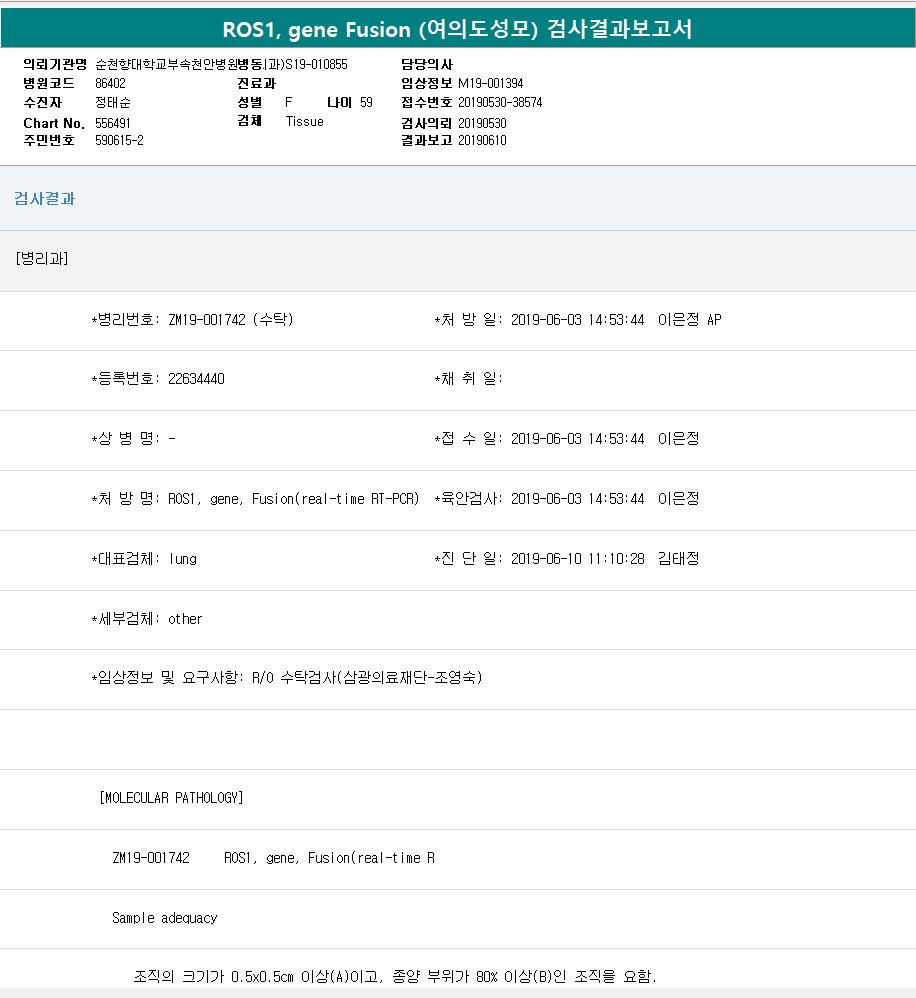The image size is (916, 998).
Task: Select the 임상정보 code M19-001394
Action: (490, 83)
